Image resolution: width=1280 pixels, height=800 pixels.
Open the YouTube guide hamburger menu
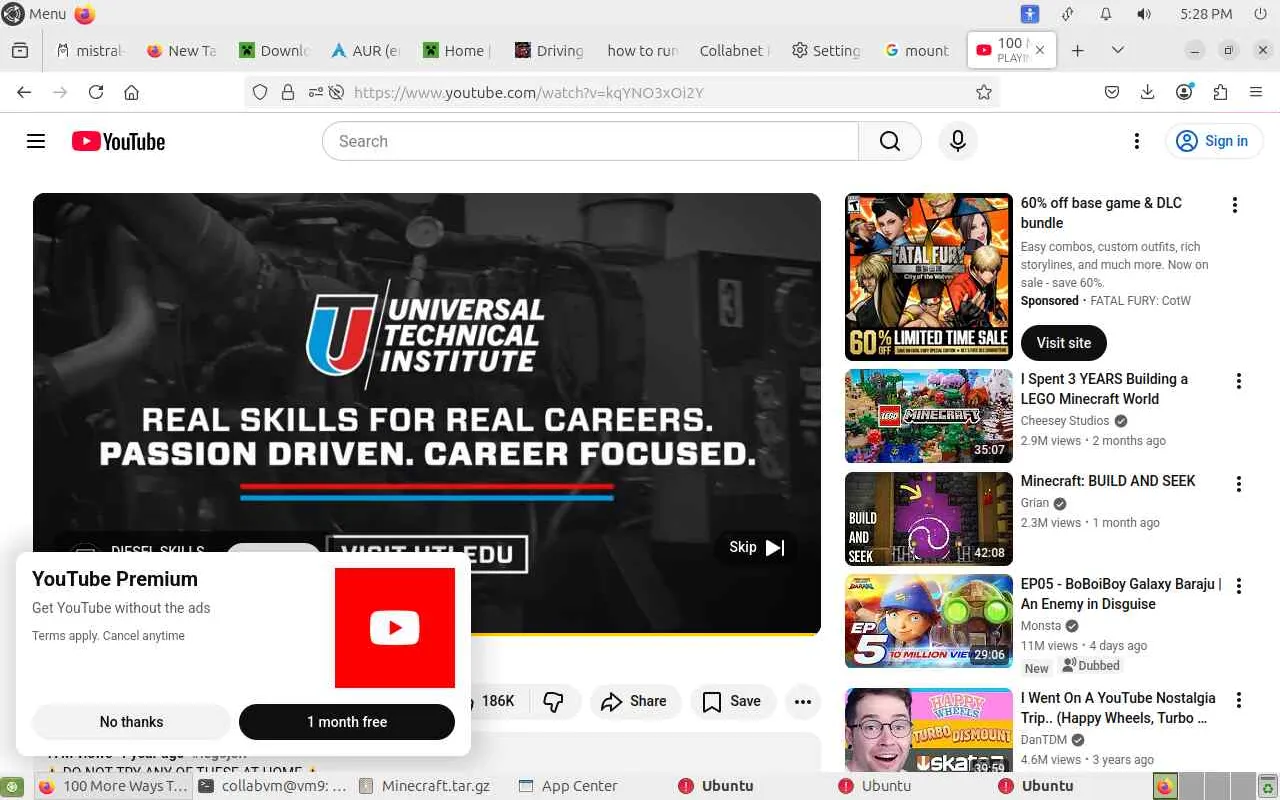[36, 141]
